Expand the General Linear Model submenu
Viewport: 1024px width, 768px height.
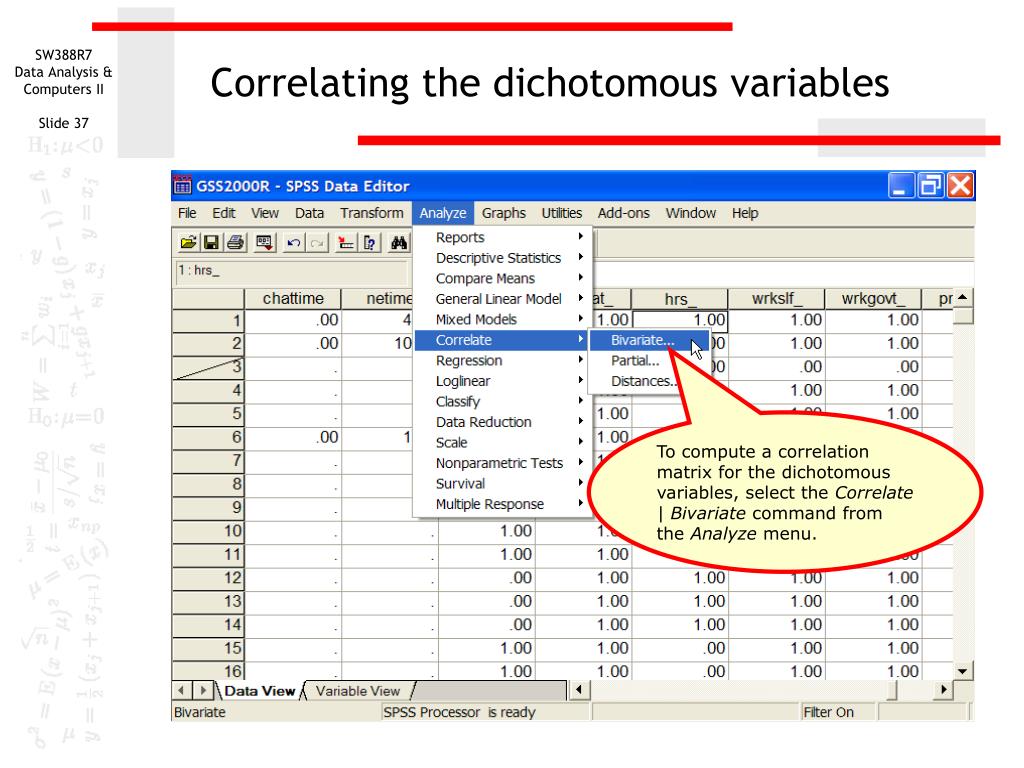(x=503, y=298)
